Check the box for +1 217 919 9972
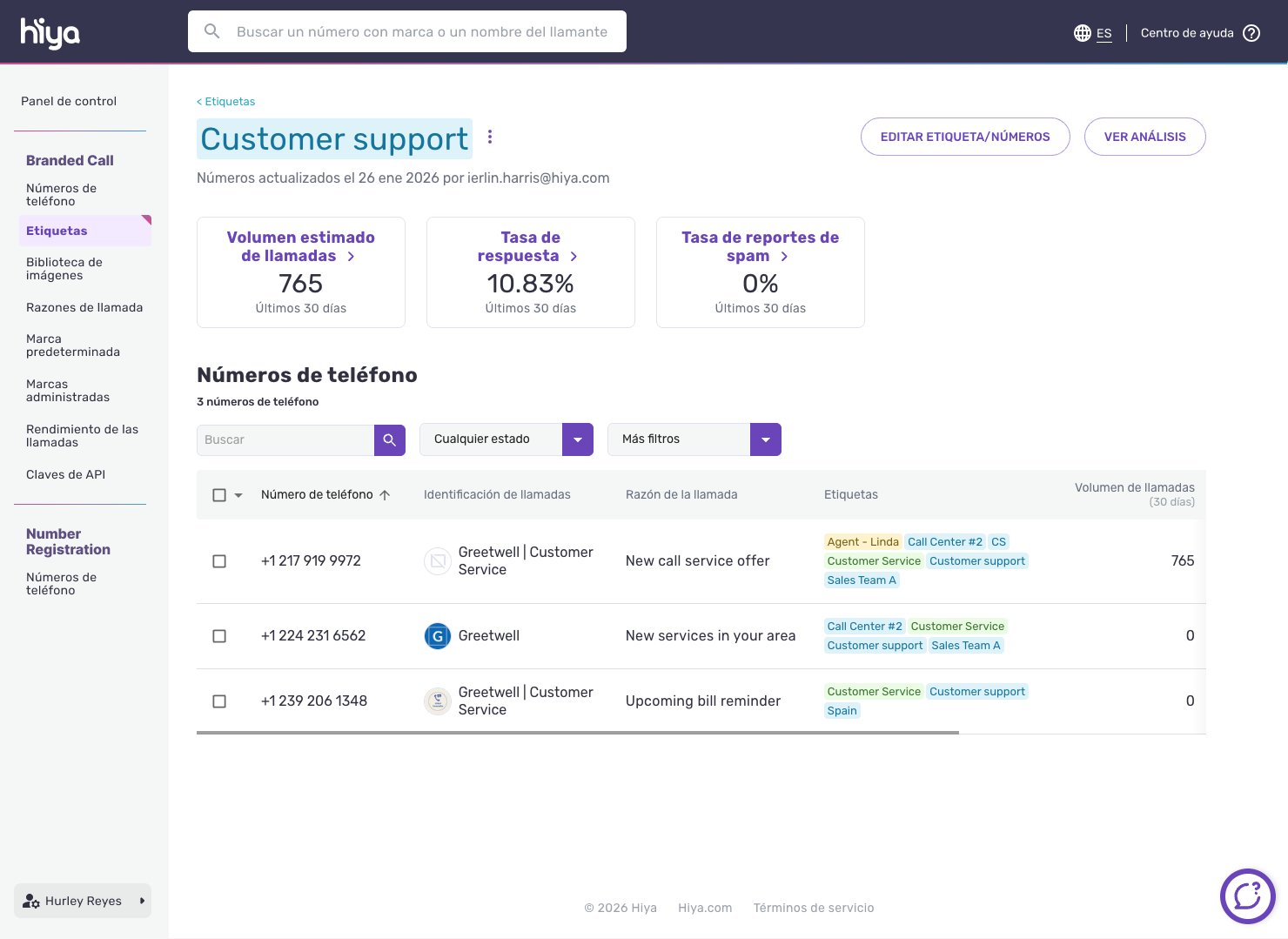The image size is (1288, 939). pyautogui.click(x=219, y=561)
